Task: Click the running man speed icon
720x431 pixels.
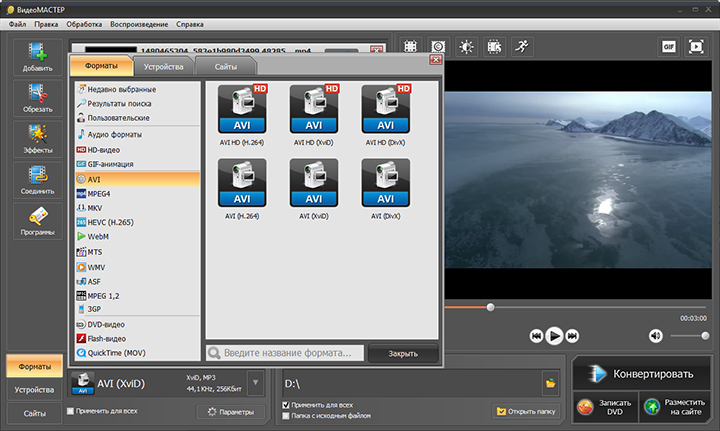Action: 522,46
